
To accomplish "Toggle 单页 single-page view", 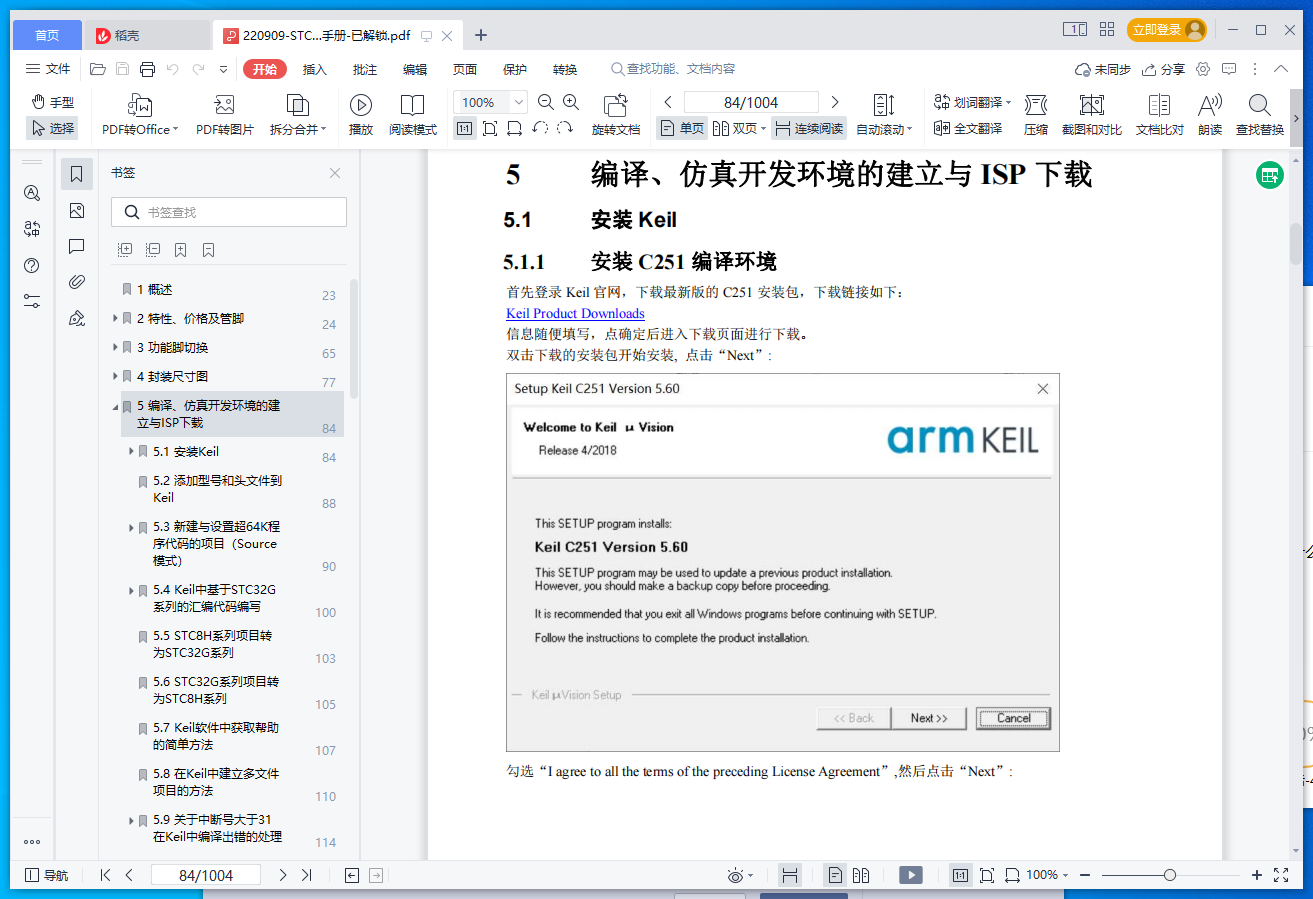I will click(x=682, y=128).
